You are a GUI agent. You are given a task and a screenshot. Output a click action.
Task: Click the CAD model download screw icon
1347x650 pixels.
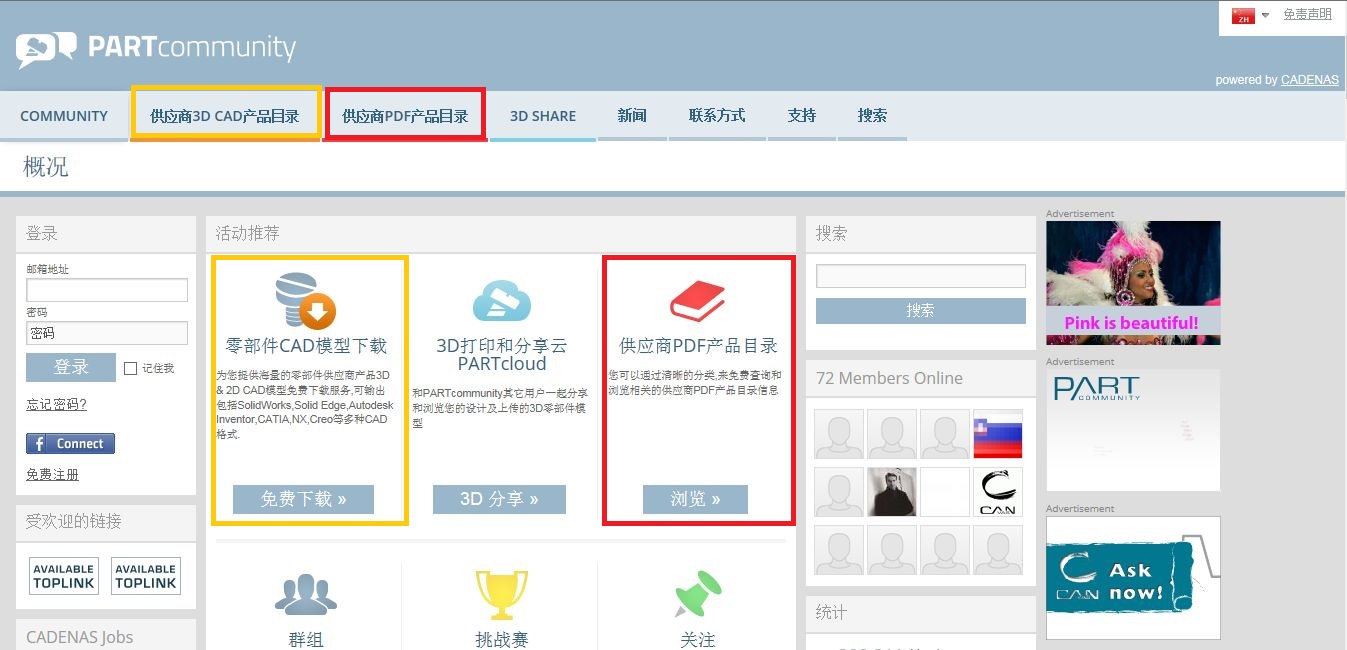[305, 302]
